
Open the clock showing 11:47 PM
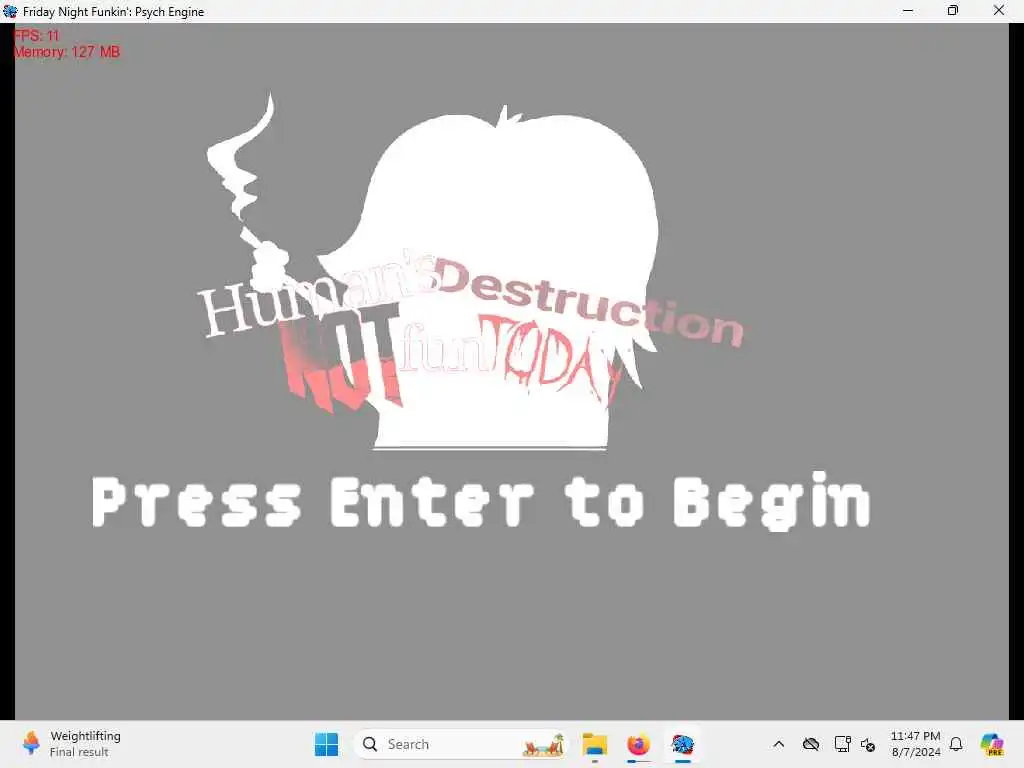point(916,744)
